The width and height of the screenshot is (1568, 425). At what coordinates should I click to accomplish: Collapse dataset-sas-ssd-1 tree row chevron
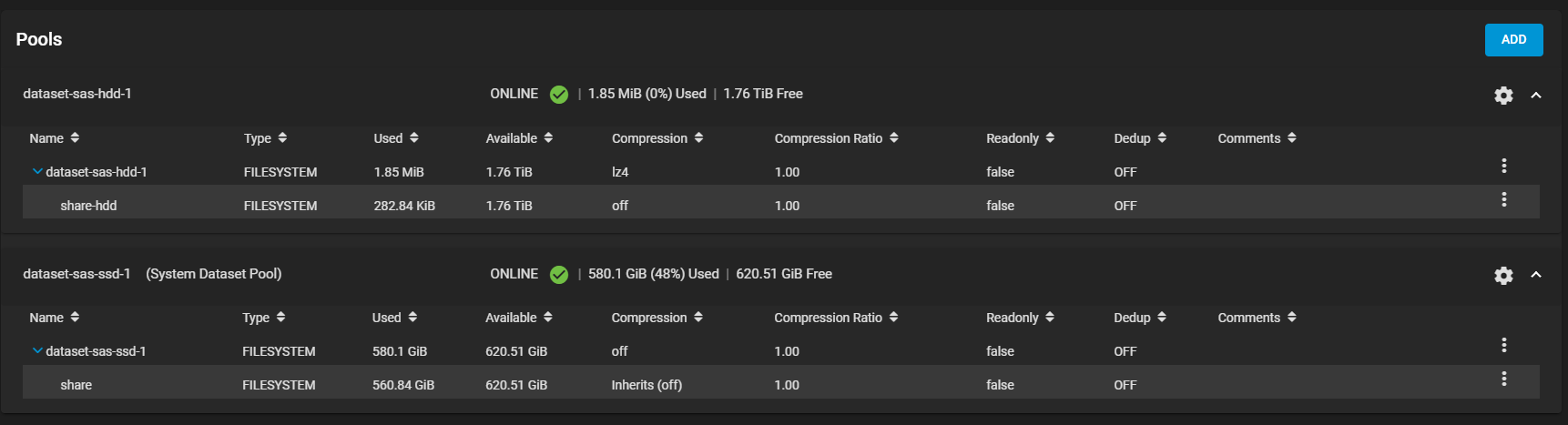tap(37, 350)
